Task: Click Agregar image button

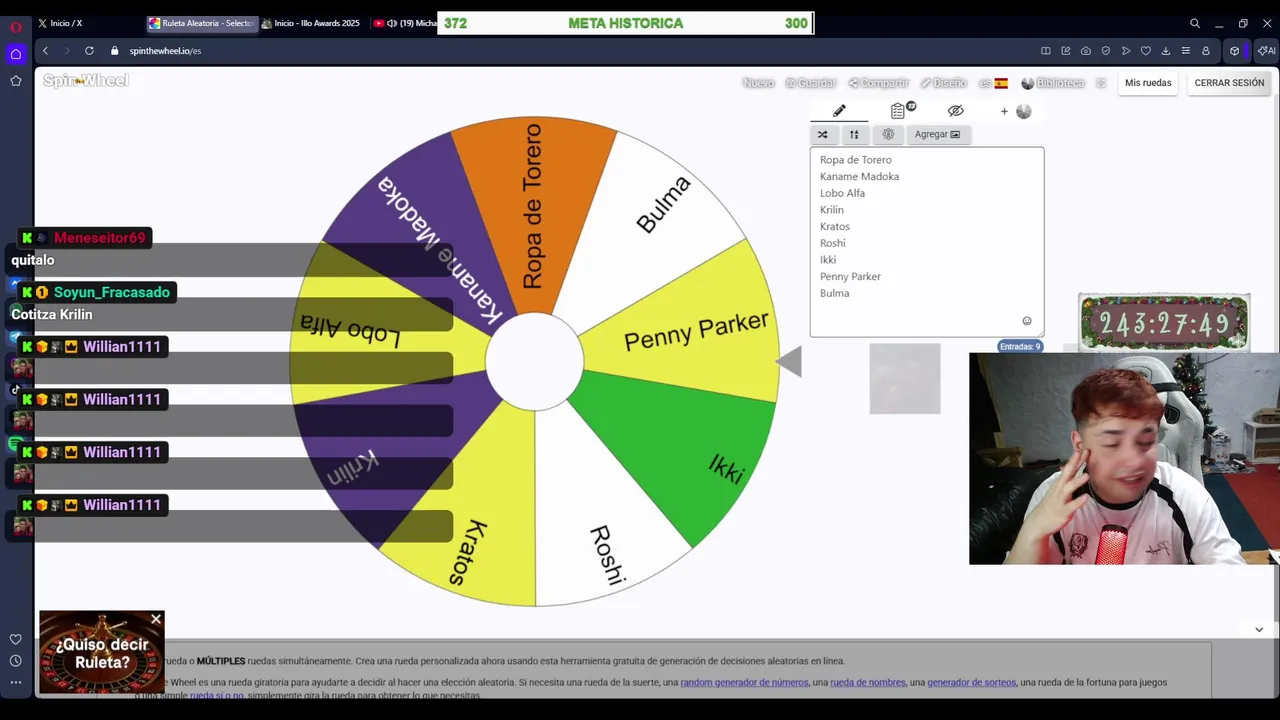Action: 937,134
